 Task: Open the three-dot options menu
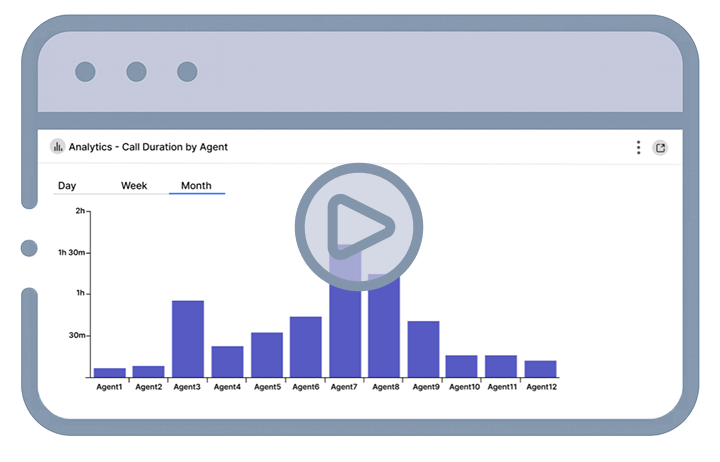point(638,148)
